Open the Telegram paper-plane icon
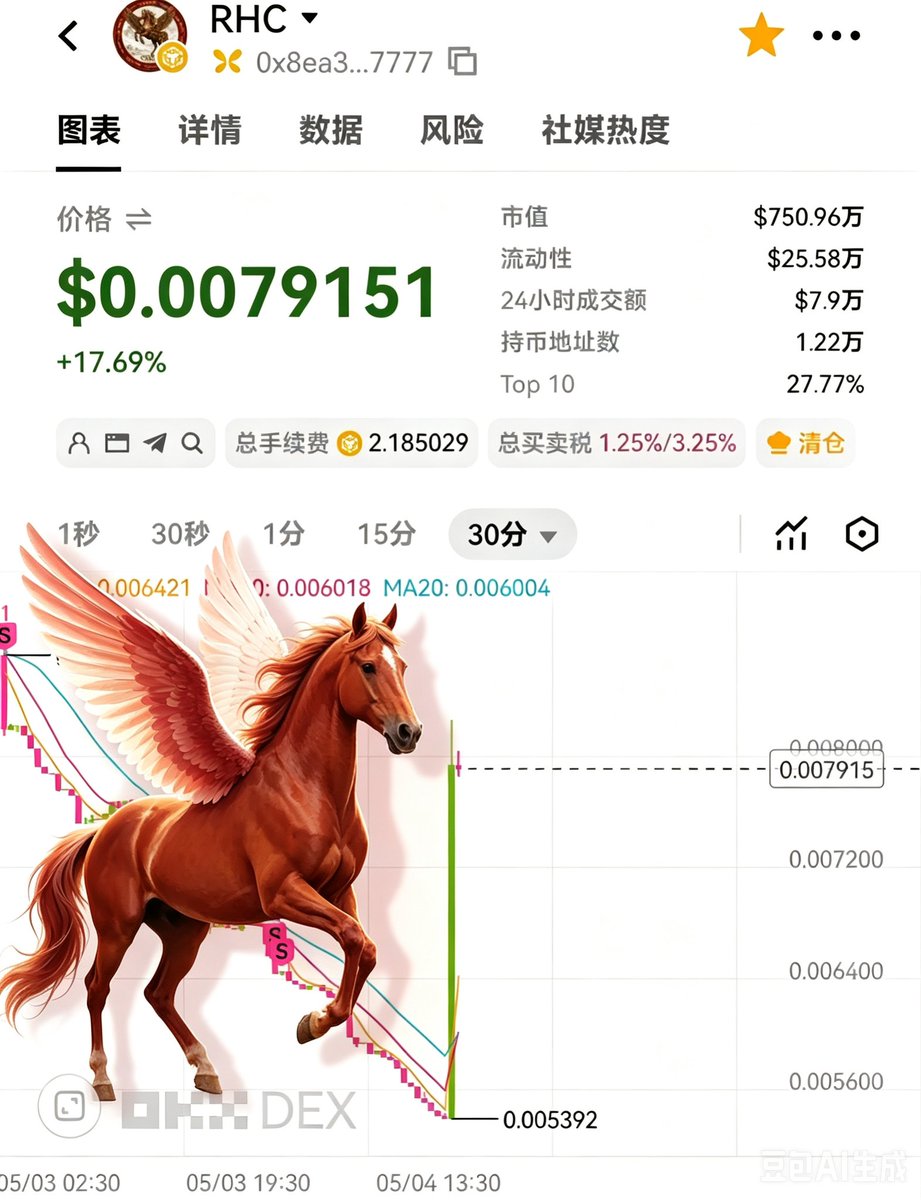 tap(155, 443)
